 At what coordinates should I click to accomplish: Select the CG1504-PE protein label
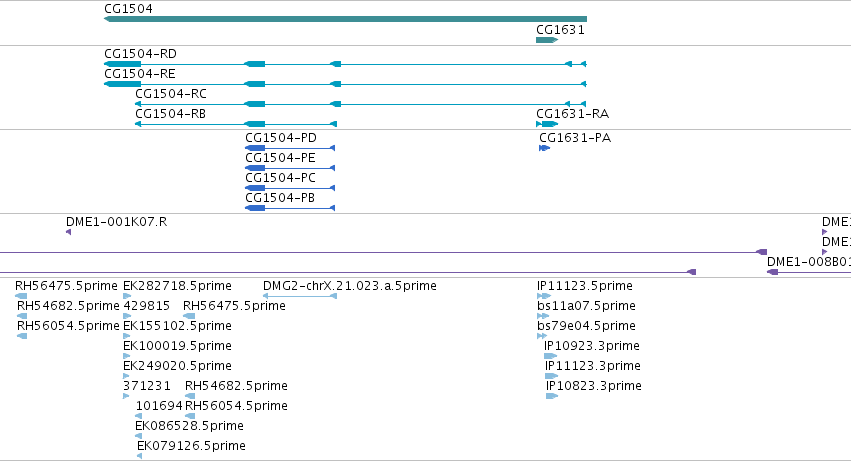click(x=281, y=158)
